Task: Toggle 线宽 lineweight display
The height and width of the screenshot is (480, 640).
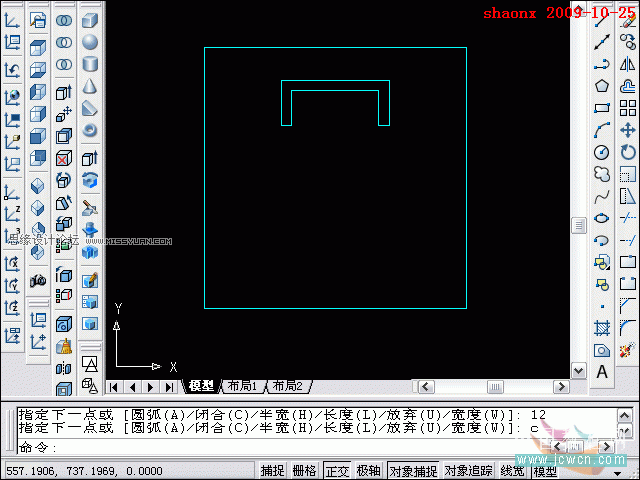Action: (512, 471)
